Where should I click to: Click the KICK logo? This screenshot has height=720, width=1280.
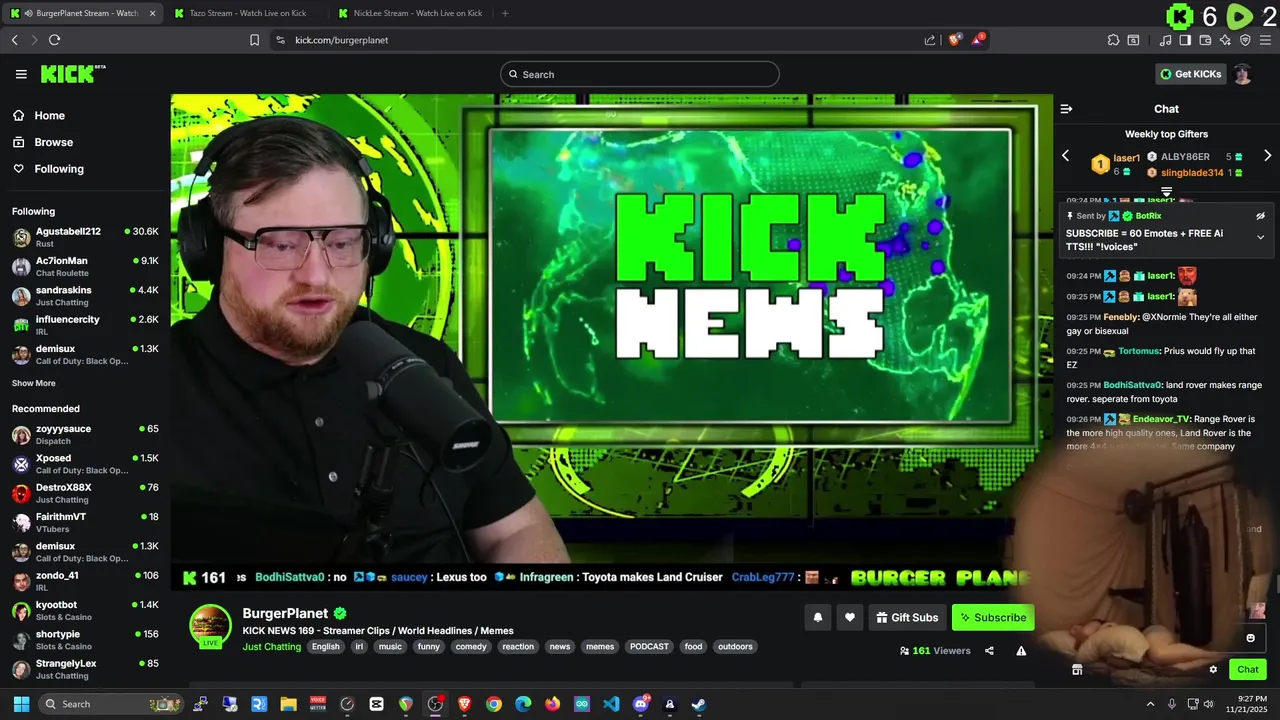72,74
